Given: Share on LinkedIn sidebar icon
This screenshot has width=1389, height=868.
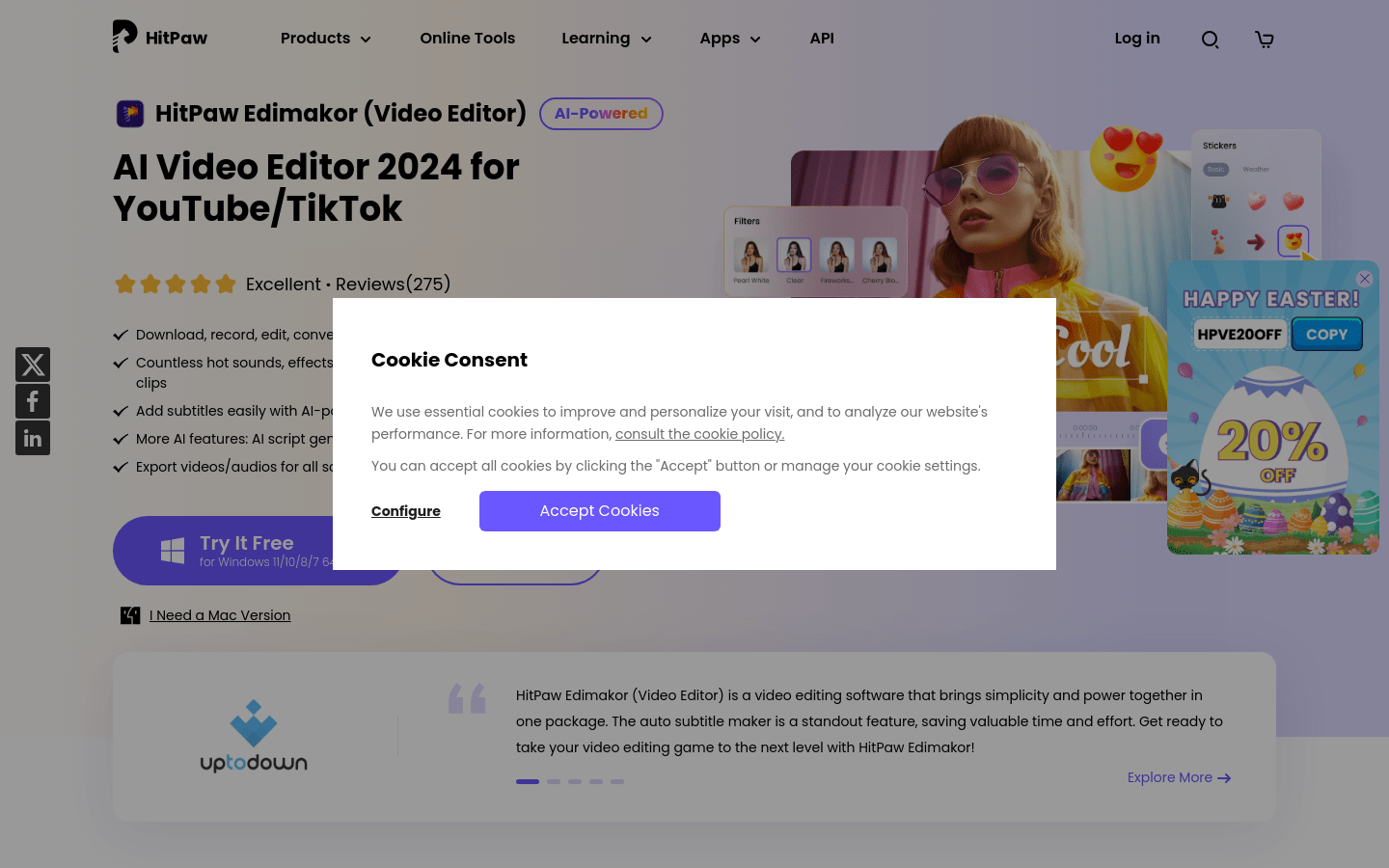Looking at the screenshot, I should pos(33,438).
